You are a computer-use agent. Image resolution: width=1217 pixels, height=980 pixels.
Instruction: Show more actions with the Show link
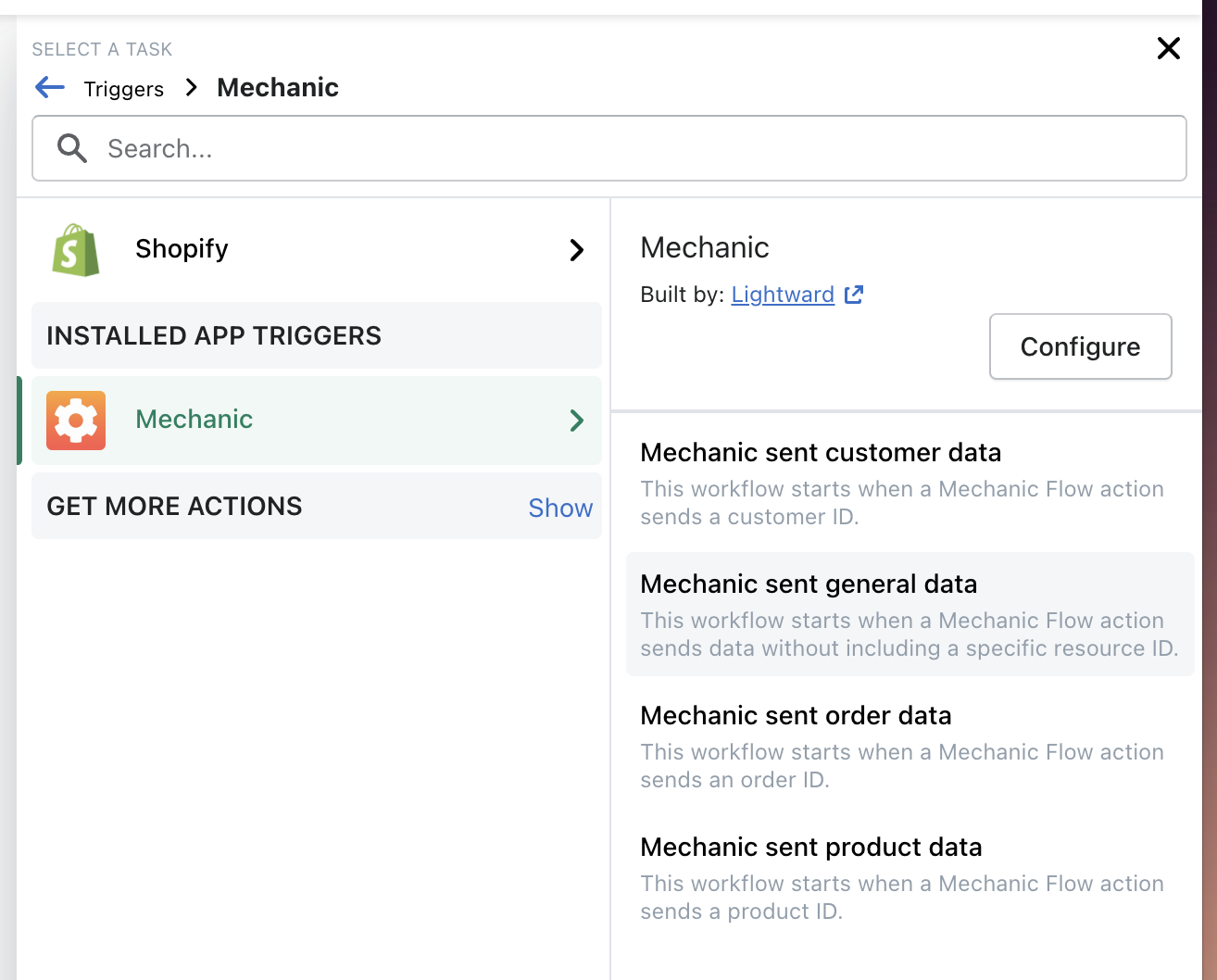(x=559, y=508)
